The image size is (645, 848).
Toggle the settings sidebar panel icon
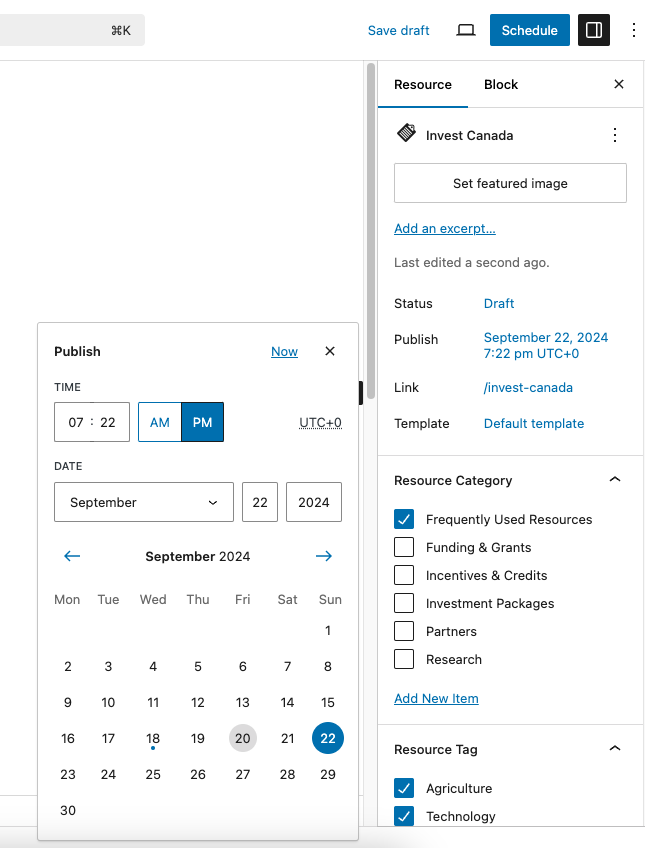[x=594, y=30]
